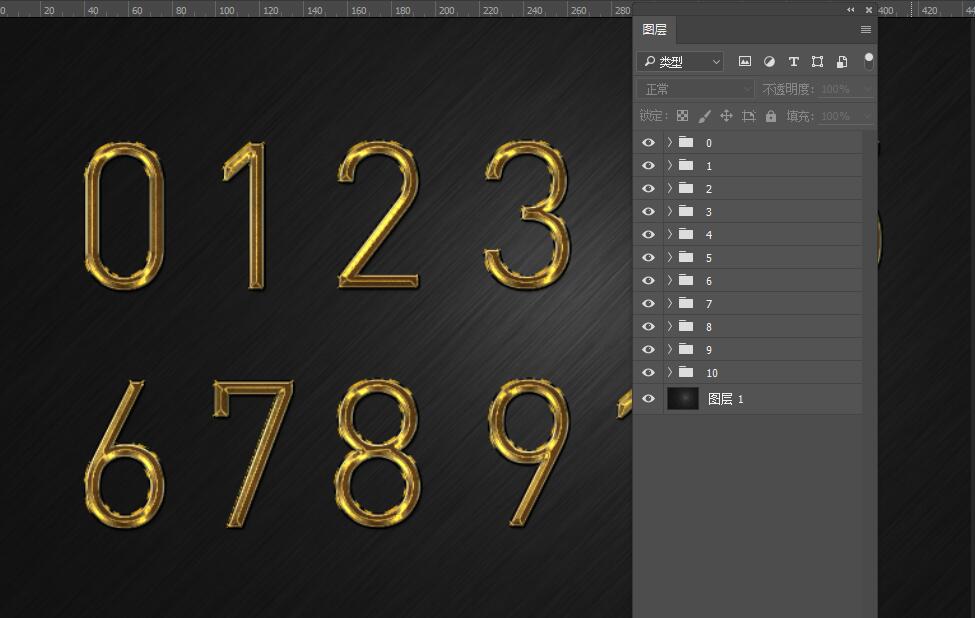
Task: Expand layer group 2 chevron
Action: tap(670, 188)
